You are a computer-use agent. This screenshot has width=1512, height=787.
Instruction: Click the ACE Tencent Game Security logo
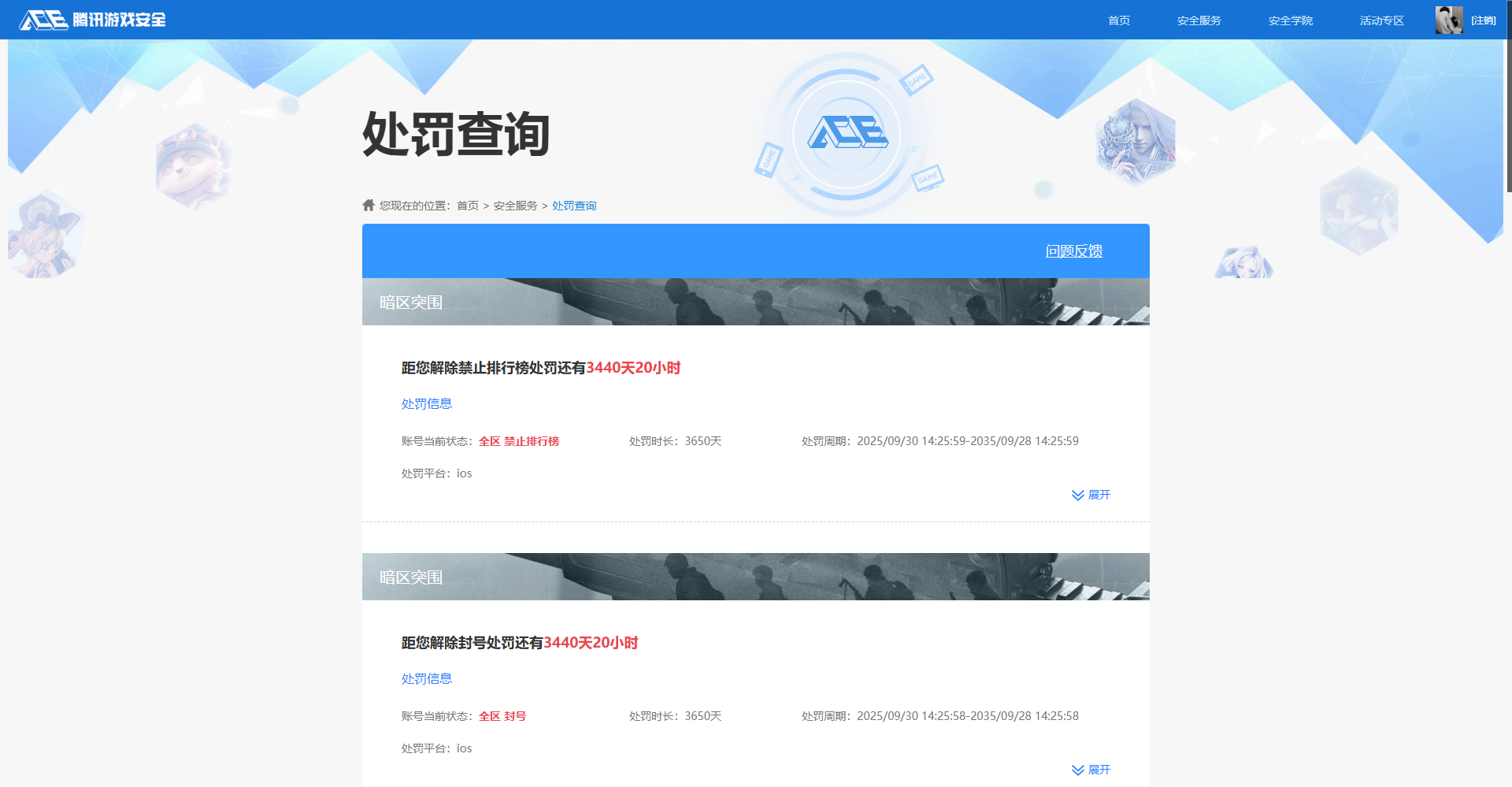(91, 20)
